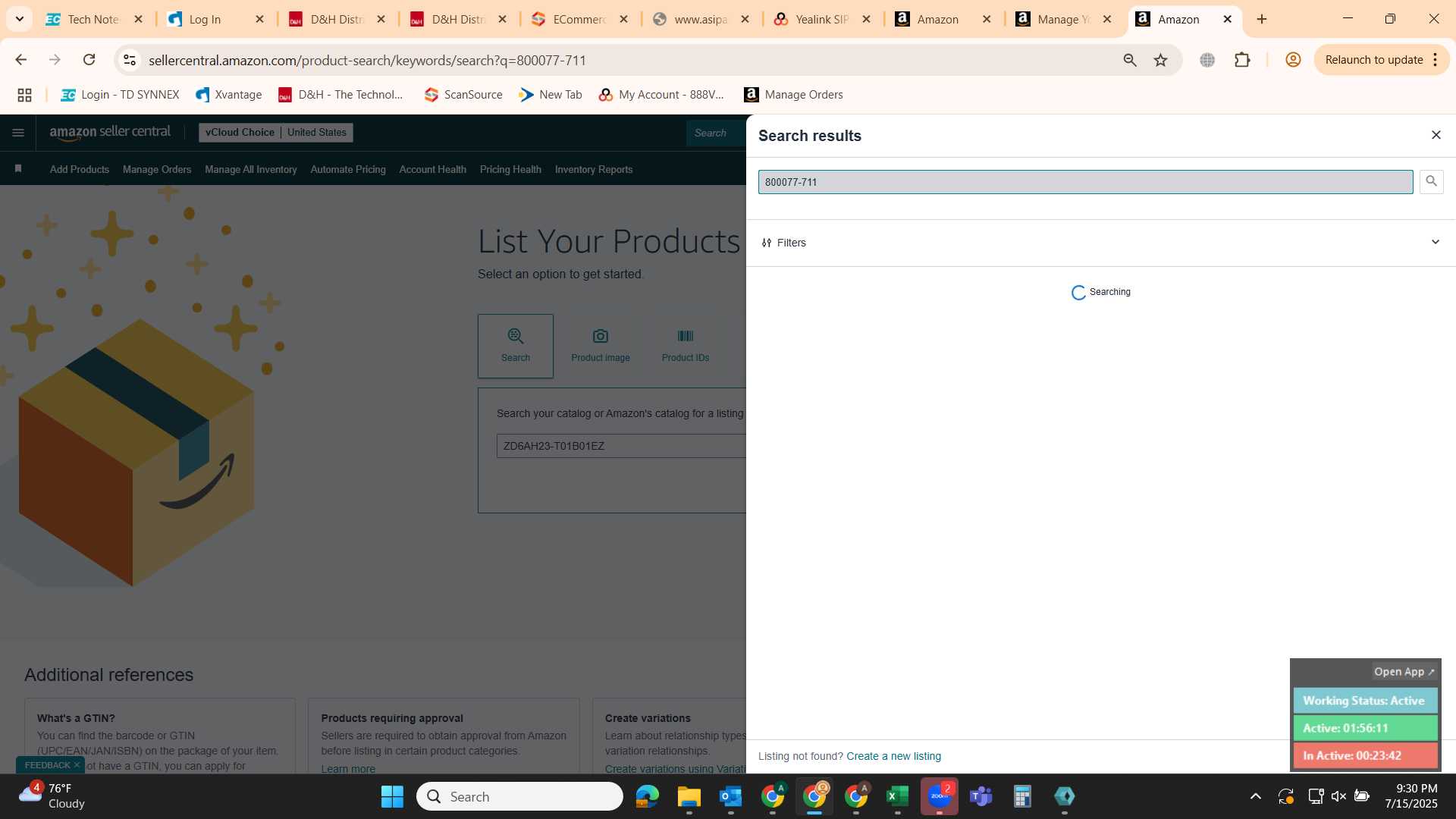This screenshot has width=1456, height=819.
Task: Open the ScanSource bookmark
Action: point(463,95)
